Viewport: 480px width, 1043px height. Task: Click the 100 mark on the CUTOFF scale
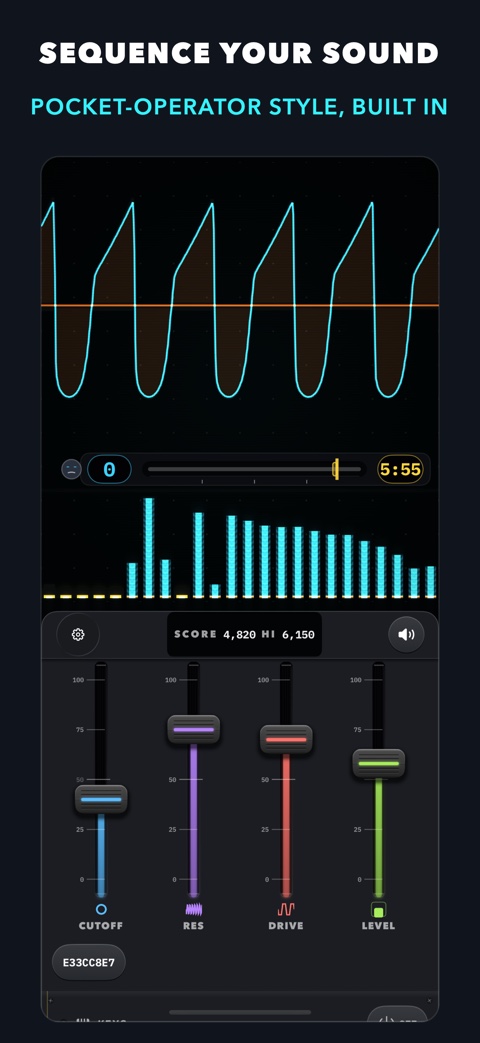point(78,680)
